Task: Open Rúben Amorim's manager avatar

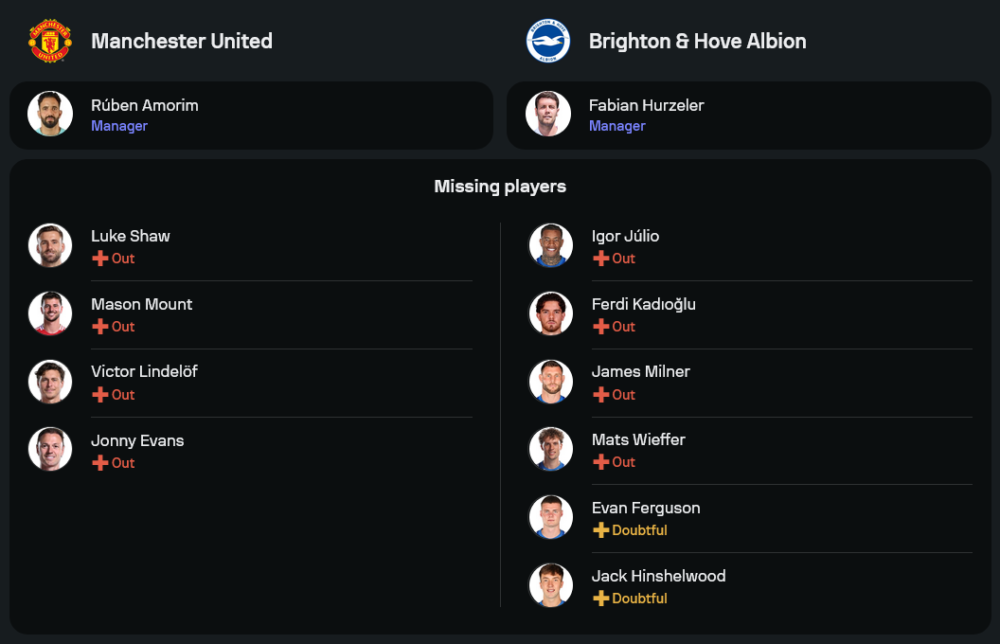Action: point(50,114)
